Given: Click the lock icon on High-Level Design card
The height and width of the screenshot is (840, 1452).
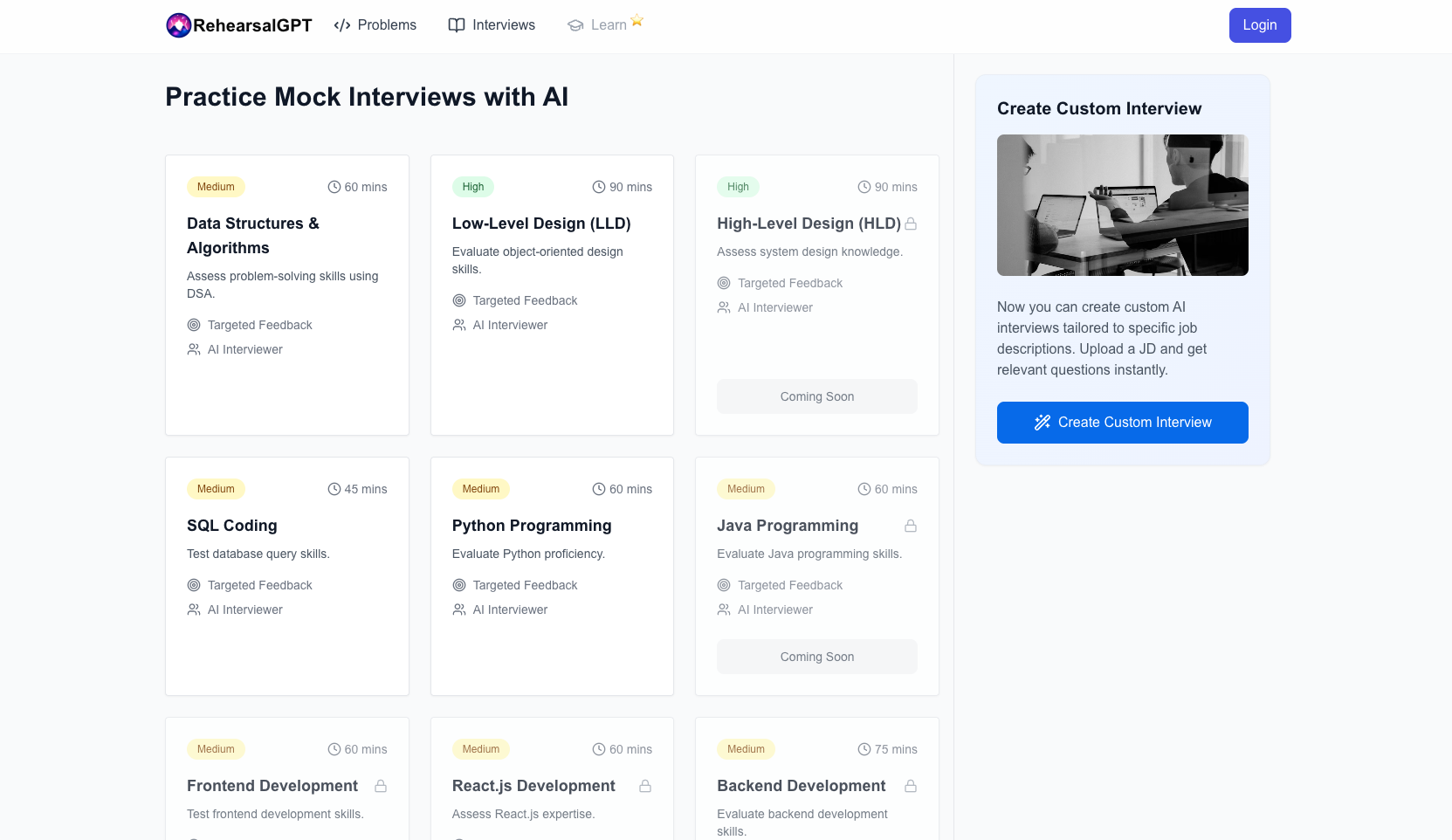Looking at the screenshot, I should pyautogui.click(x=911, y=224).
